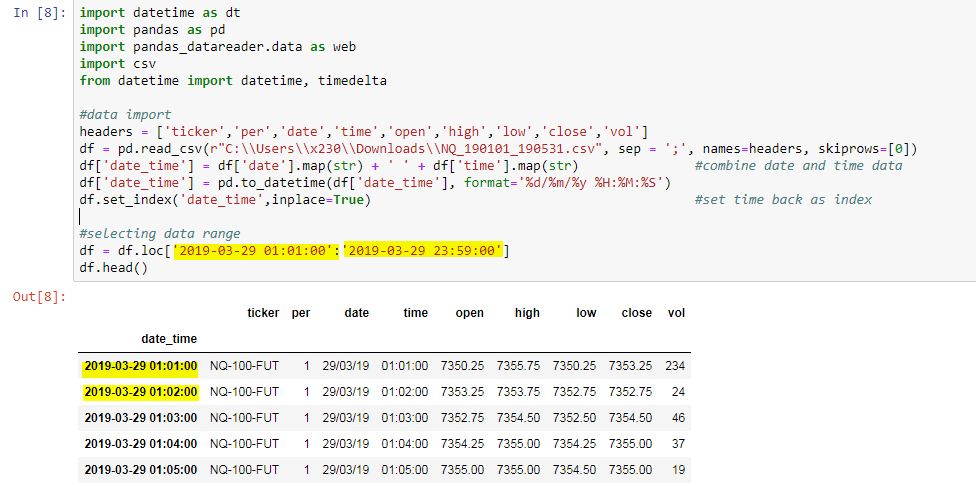Click vol value 24

pos(678,392)
